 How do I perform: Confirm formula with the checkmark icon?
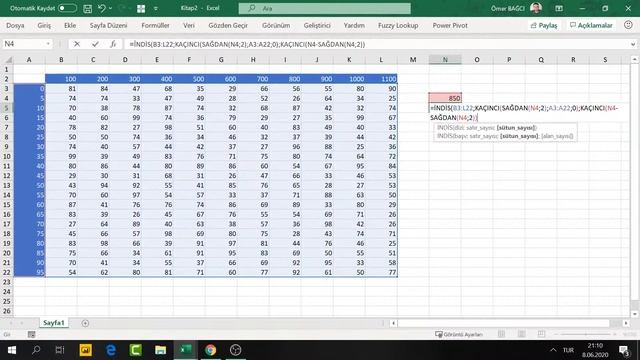tap(95, 44)
